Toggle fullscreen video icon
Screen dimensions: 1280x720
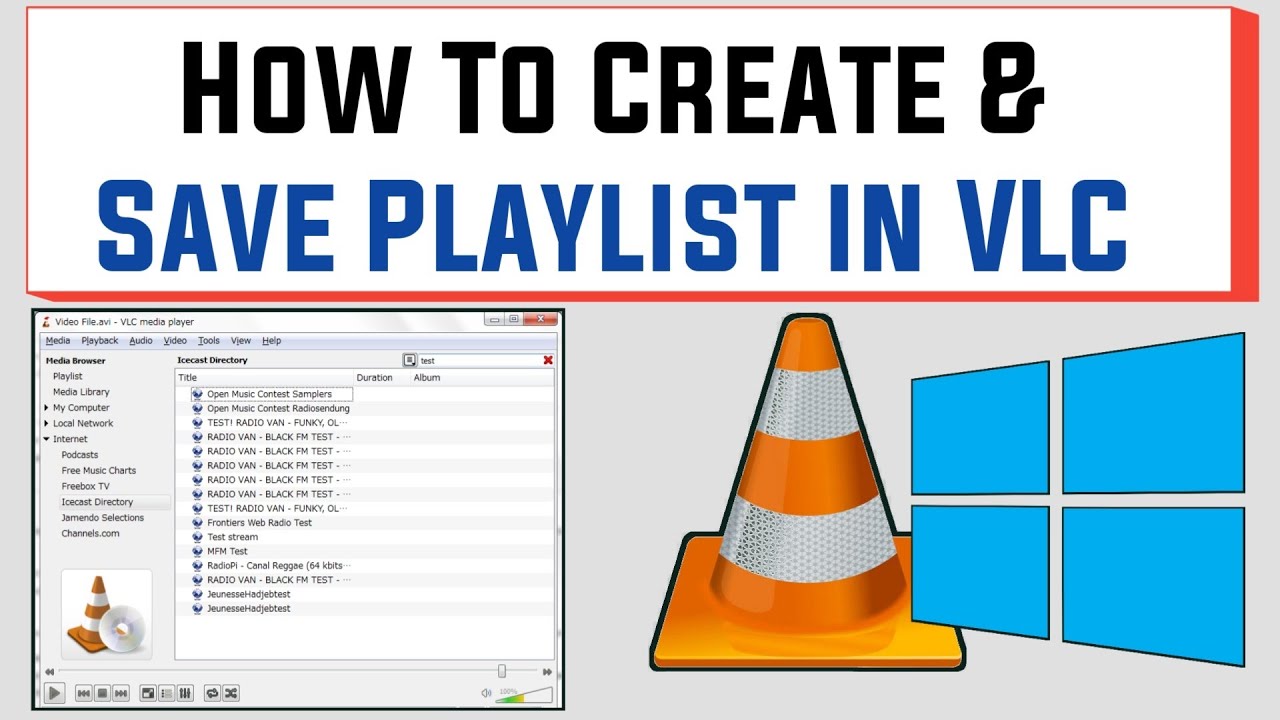click(148, 692)
